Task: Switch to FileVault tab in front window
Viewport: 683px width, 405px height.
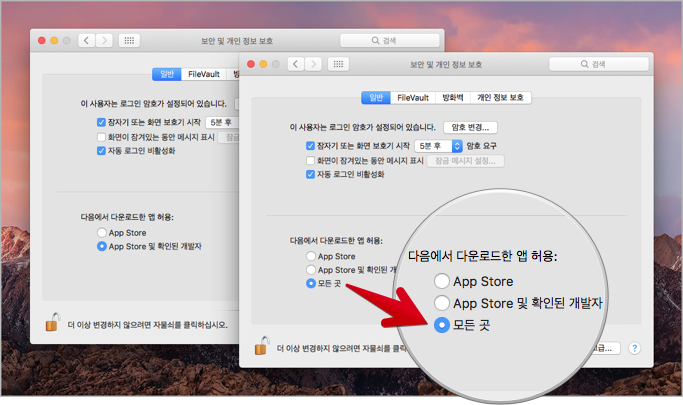Action: pos(413,98)
